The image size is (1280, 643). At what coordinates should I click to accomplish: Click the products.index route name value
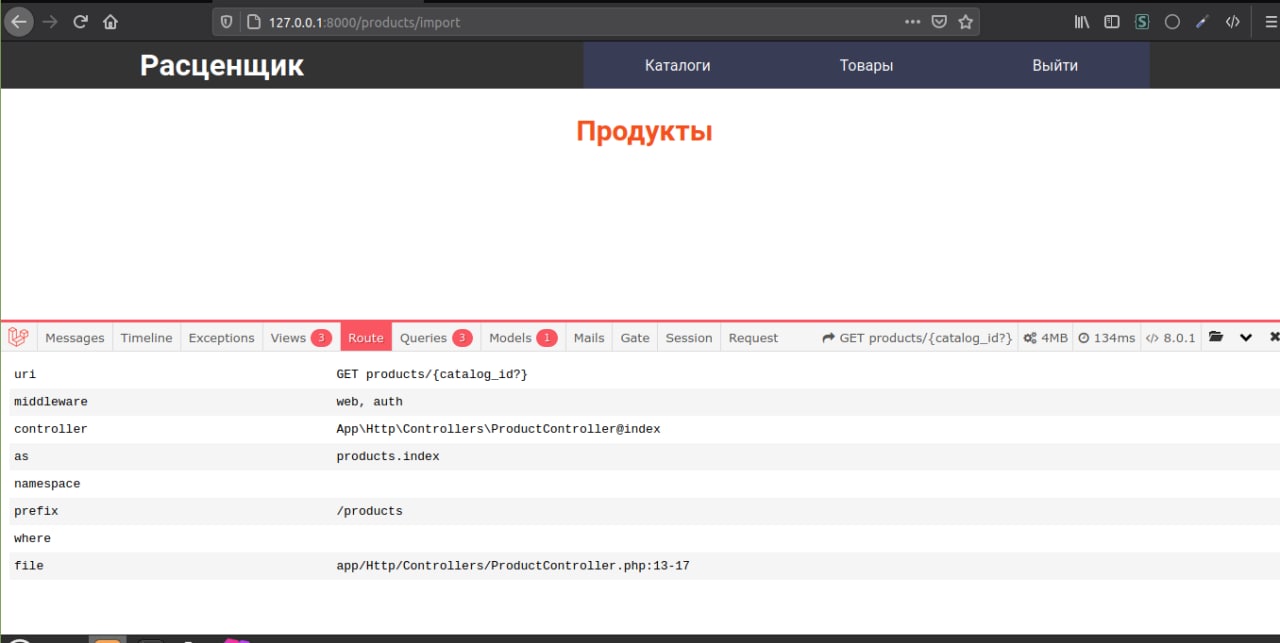point(388,456)
